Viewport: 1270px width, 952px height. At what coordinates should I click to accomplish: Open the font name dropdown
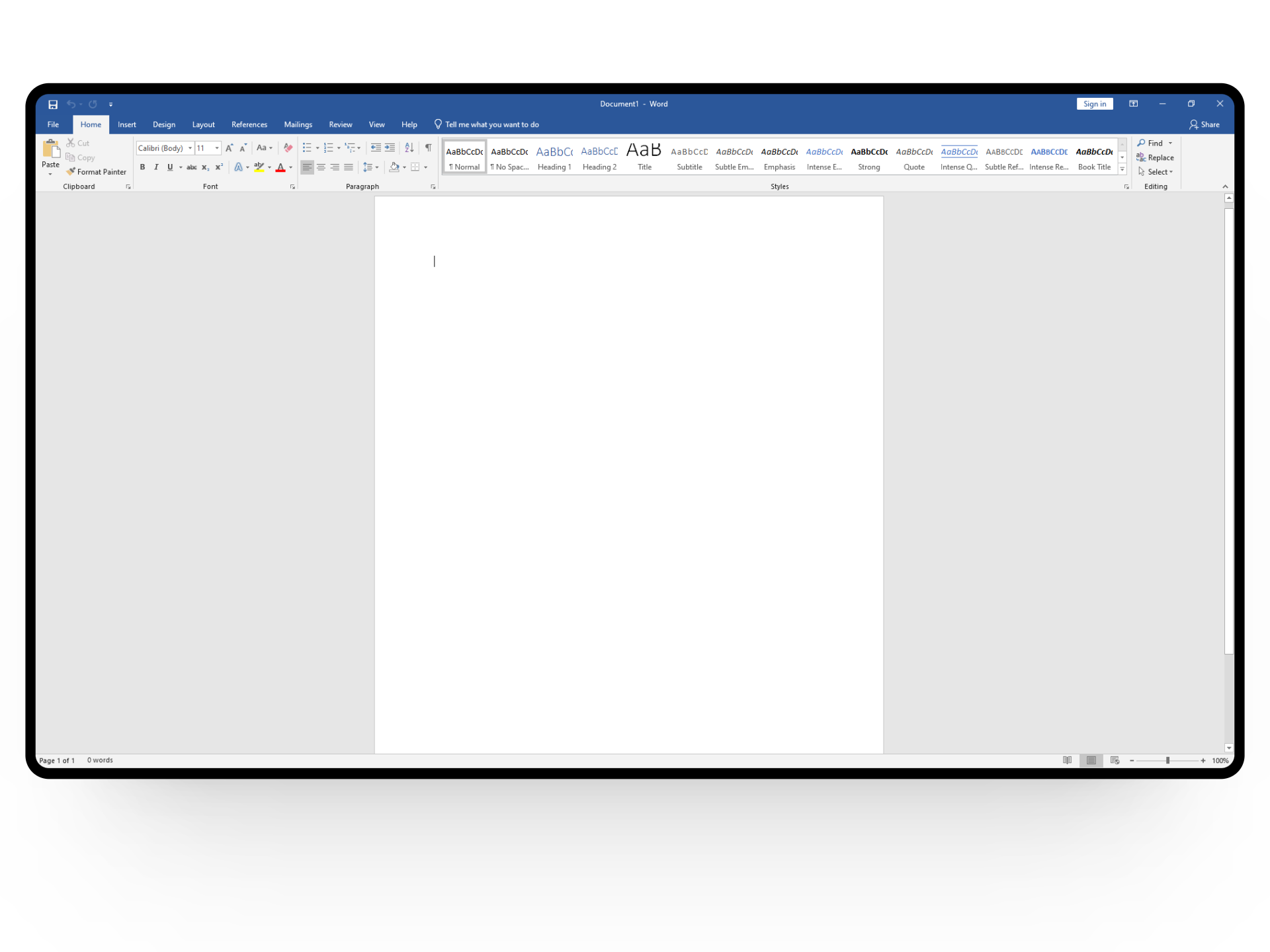pyautogui.click(x=190, y=148)
